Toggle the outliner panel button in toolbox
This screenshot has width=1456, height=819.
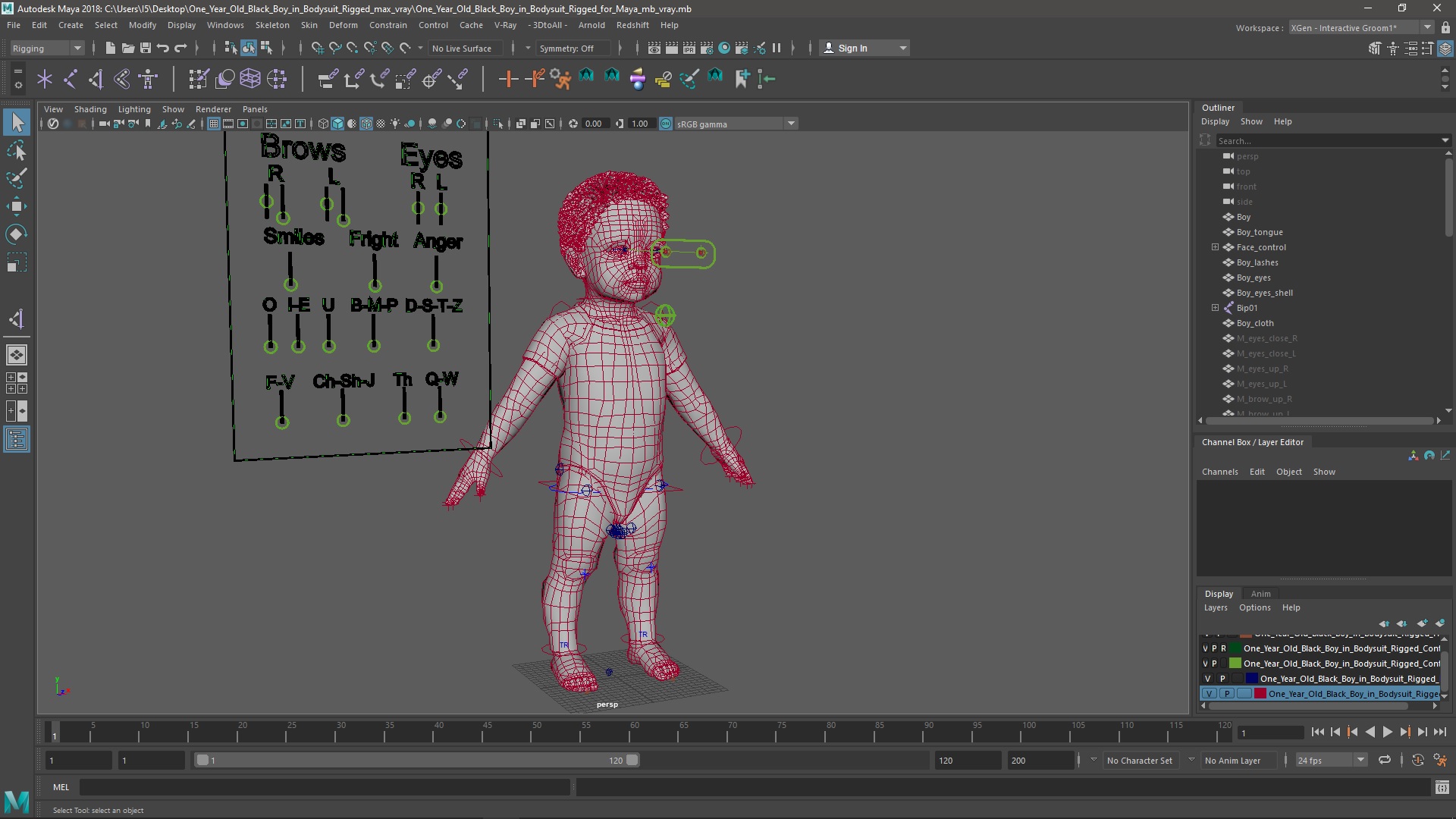(x=17, y=439)
